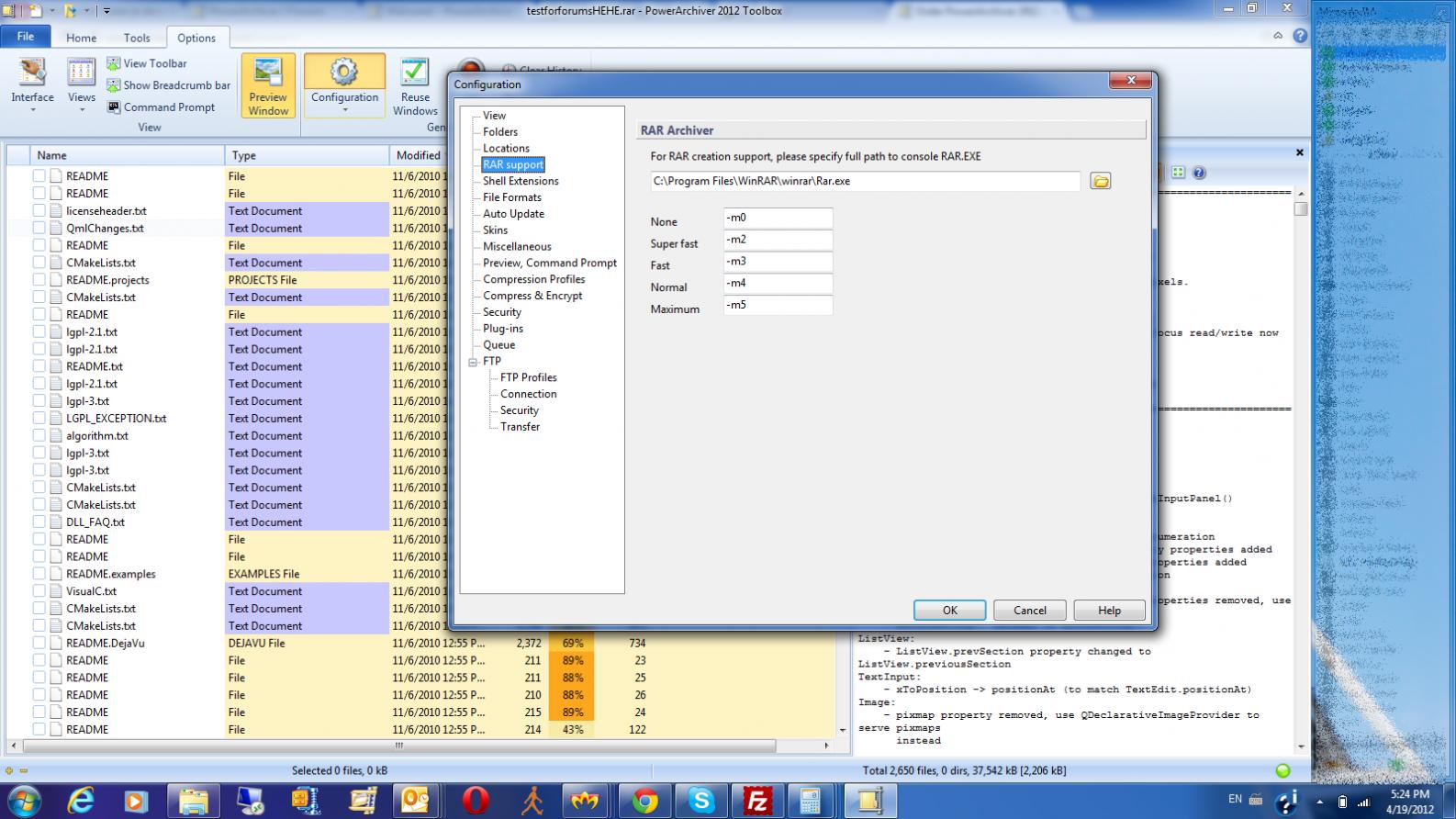
Task: Open FileZilla from the taskbar
Action: pos(757,801)
